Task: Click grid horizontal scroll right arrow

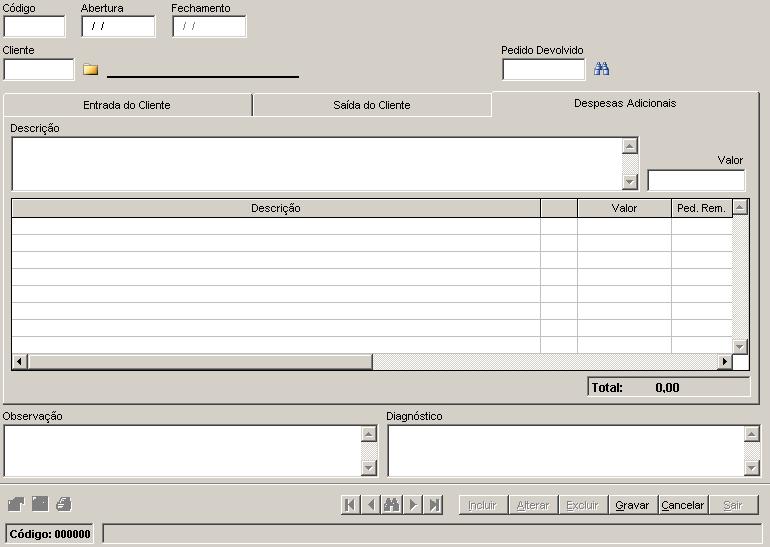Action: coord(724,362)
